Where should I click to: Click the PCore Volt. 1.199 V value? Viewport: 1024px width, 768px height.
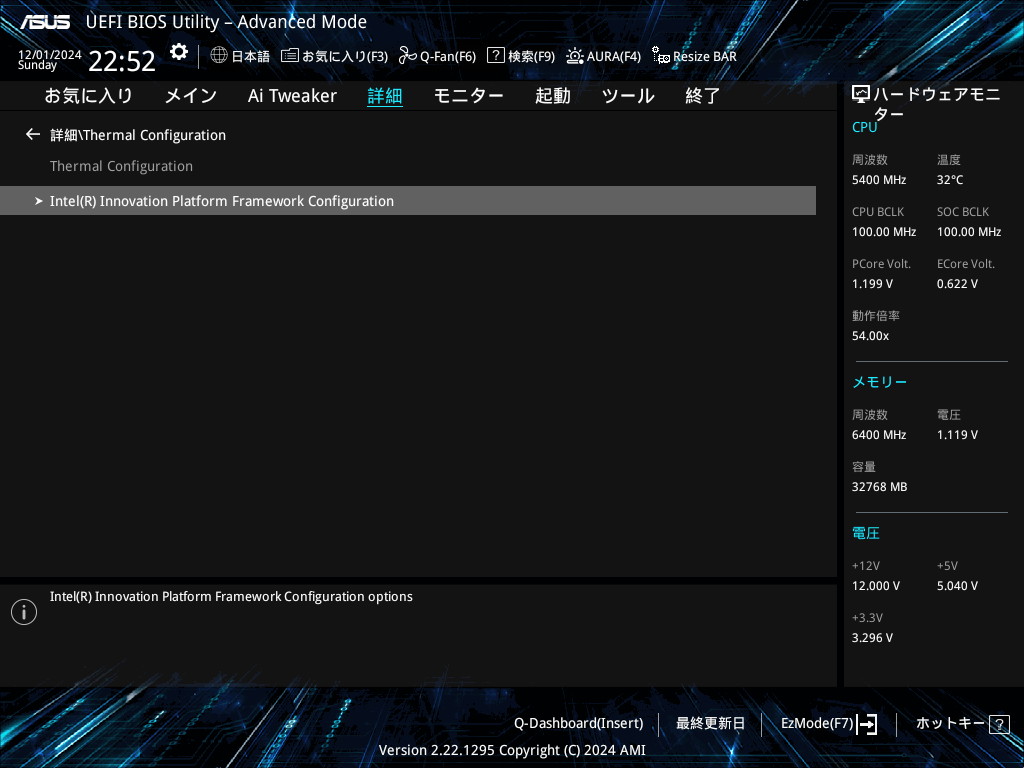click(872, 283)
